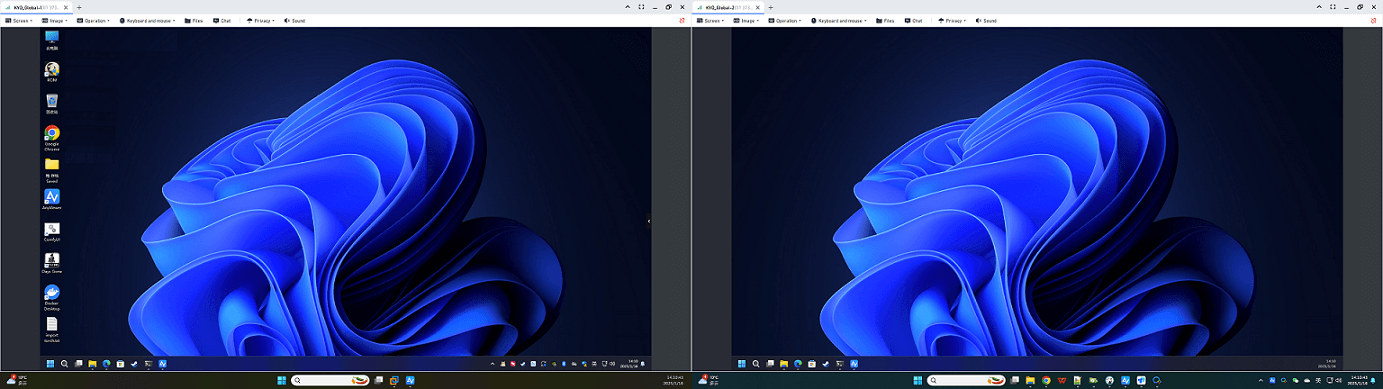Viewport: 1383px width, 389px height.
Task: Collapse toolbar using up chevron in left window
Action: pyautogui.click(x=627, y=6)
